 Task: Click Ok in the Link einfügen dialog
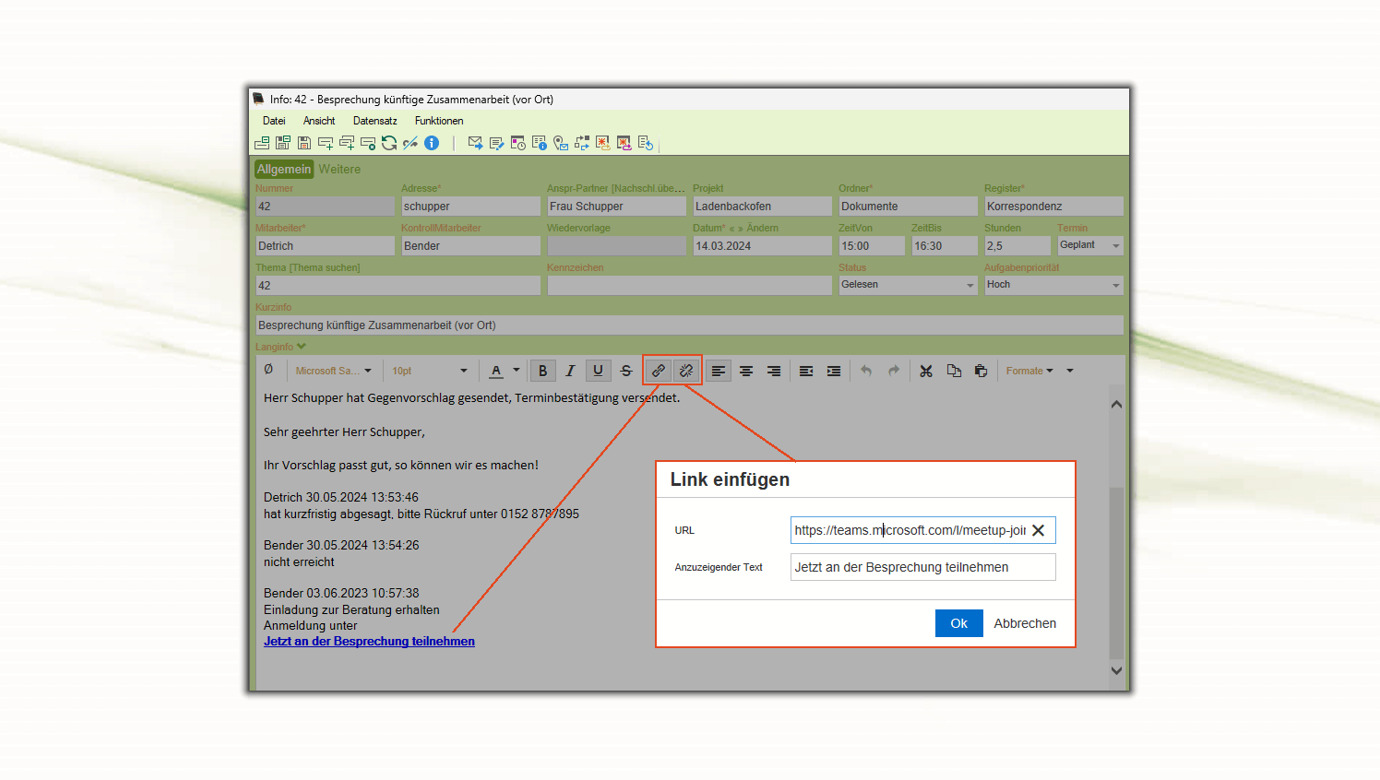958,623
